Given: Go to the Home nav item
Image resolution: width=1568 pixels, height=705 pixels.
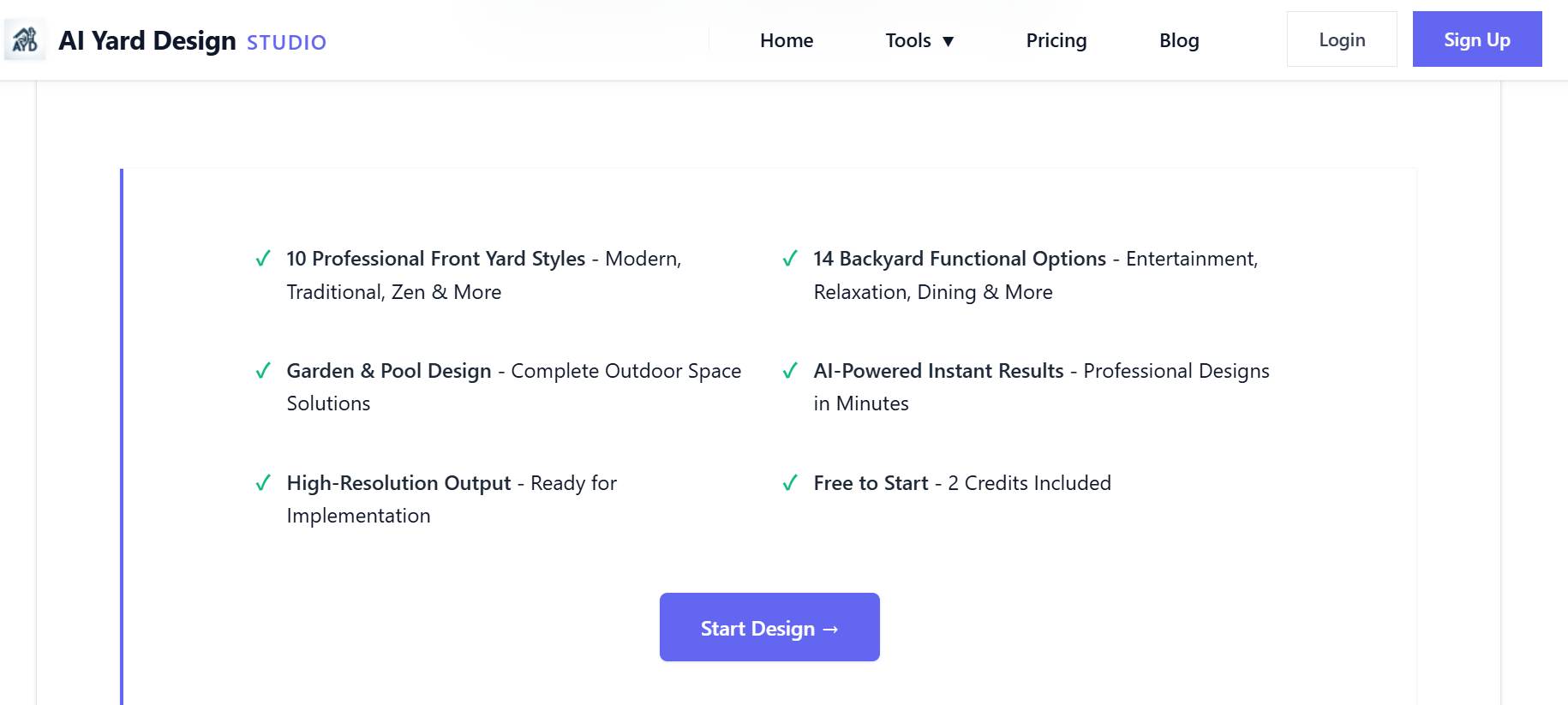Looking at the screenshot, I should 786,40.
